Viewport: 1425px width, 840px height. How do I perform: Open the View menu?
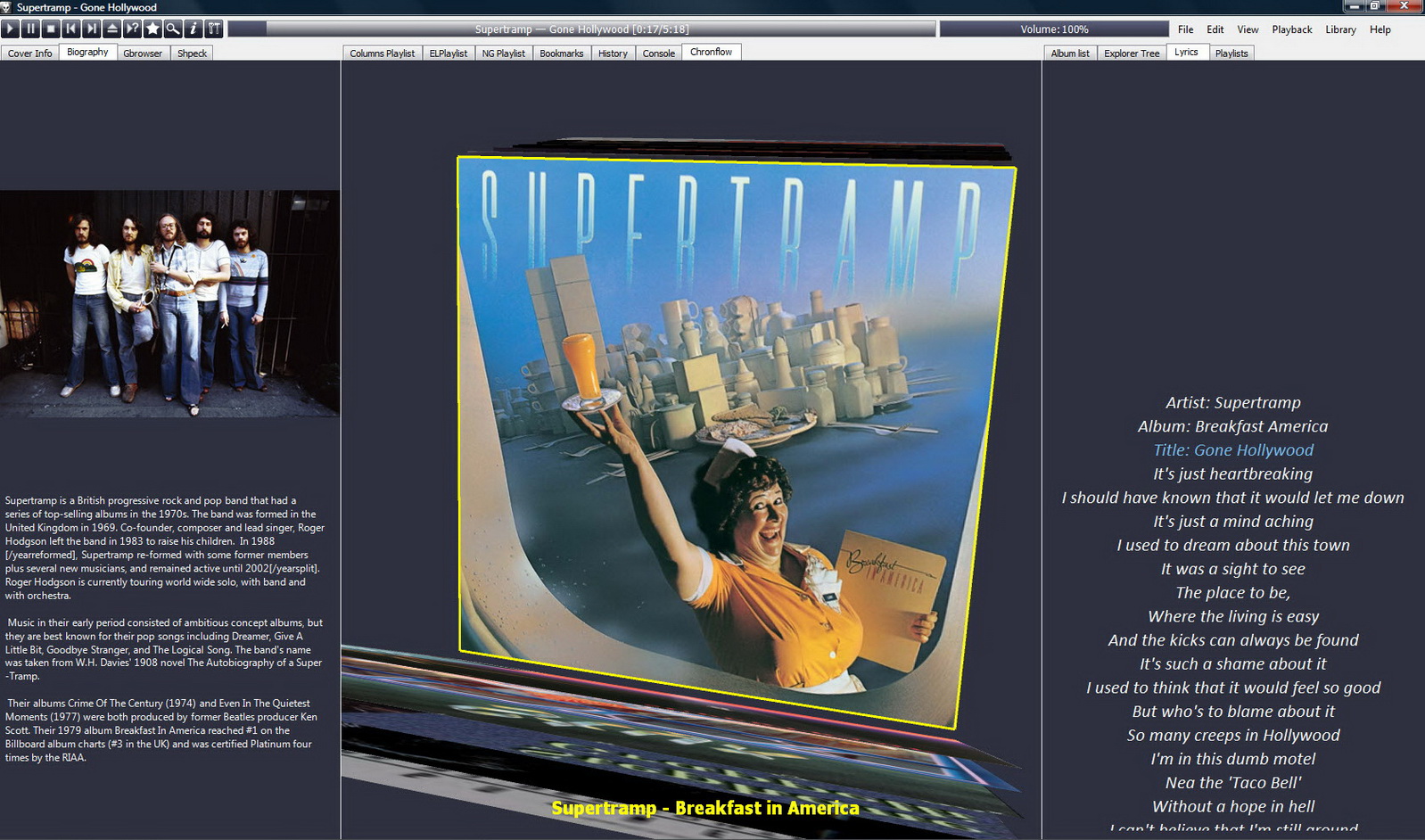(1248, 29)
